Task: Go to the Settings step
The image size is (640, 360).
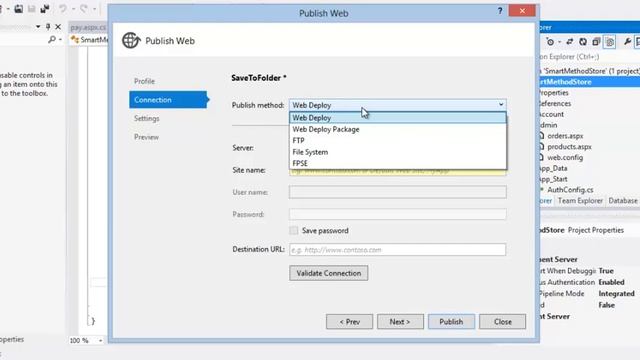Action: pos(147,118)
